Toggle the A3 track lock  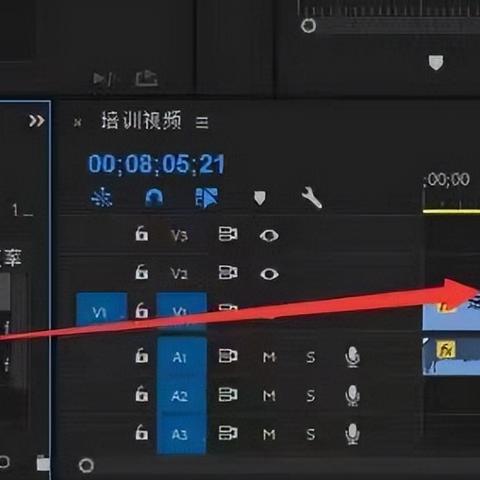tap(141, 432)
